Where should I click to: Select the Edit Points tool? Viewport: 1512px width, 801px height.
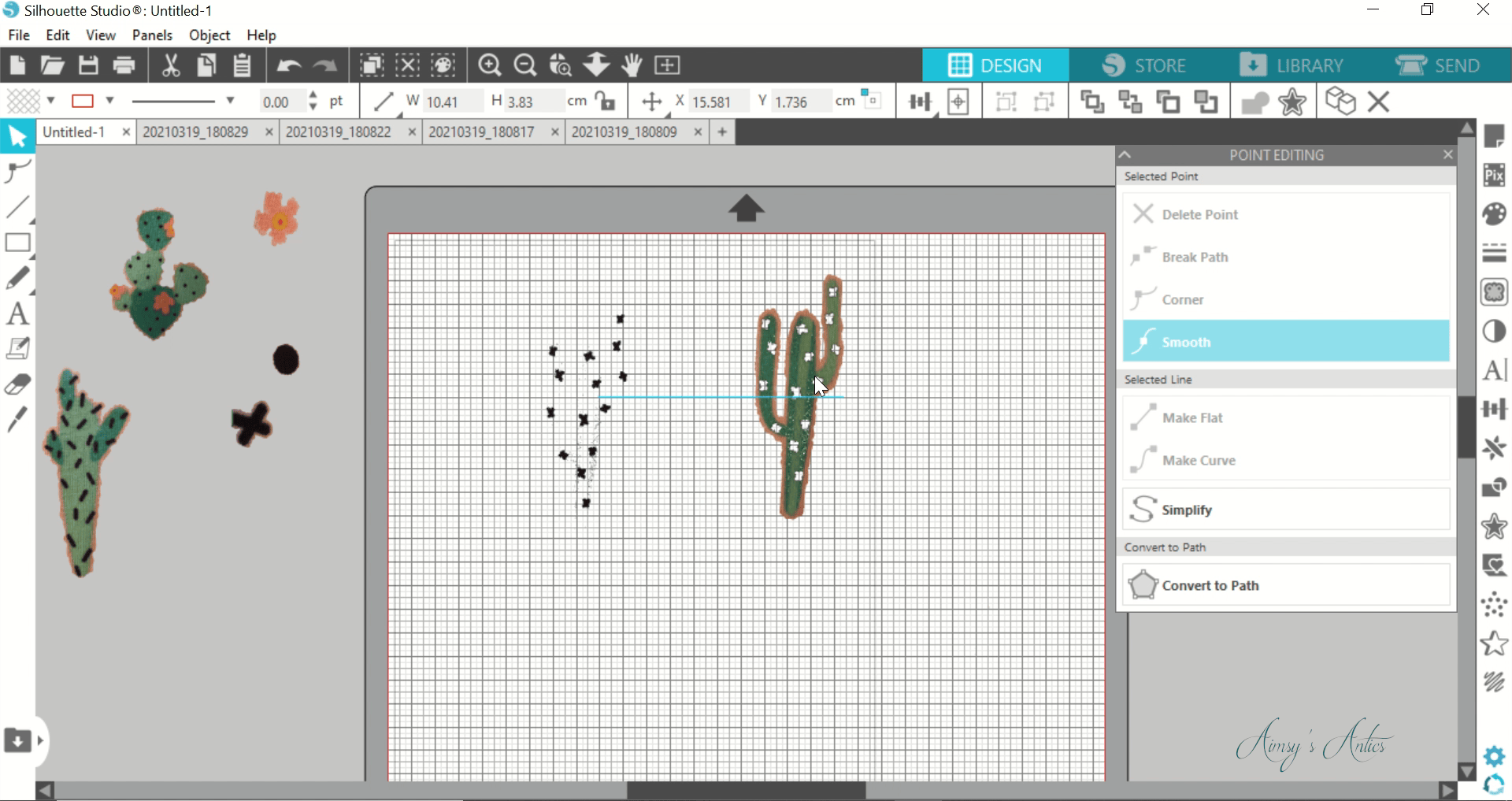coord(17,171)
